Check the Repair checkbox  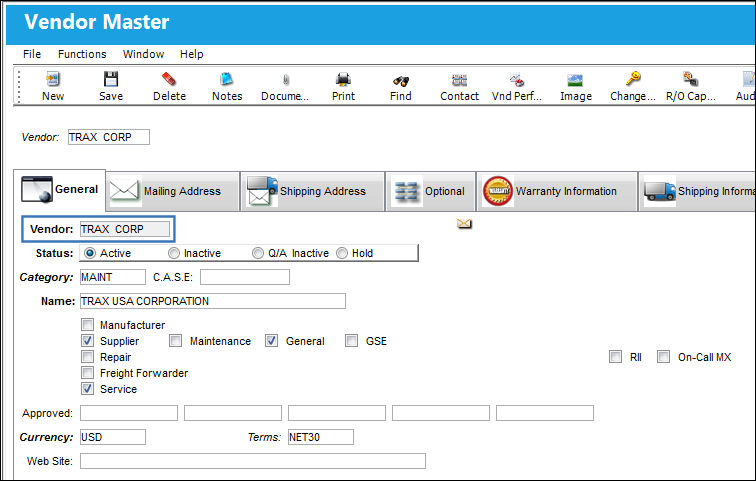(87, 357)
